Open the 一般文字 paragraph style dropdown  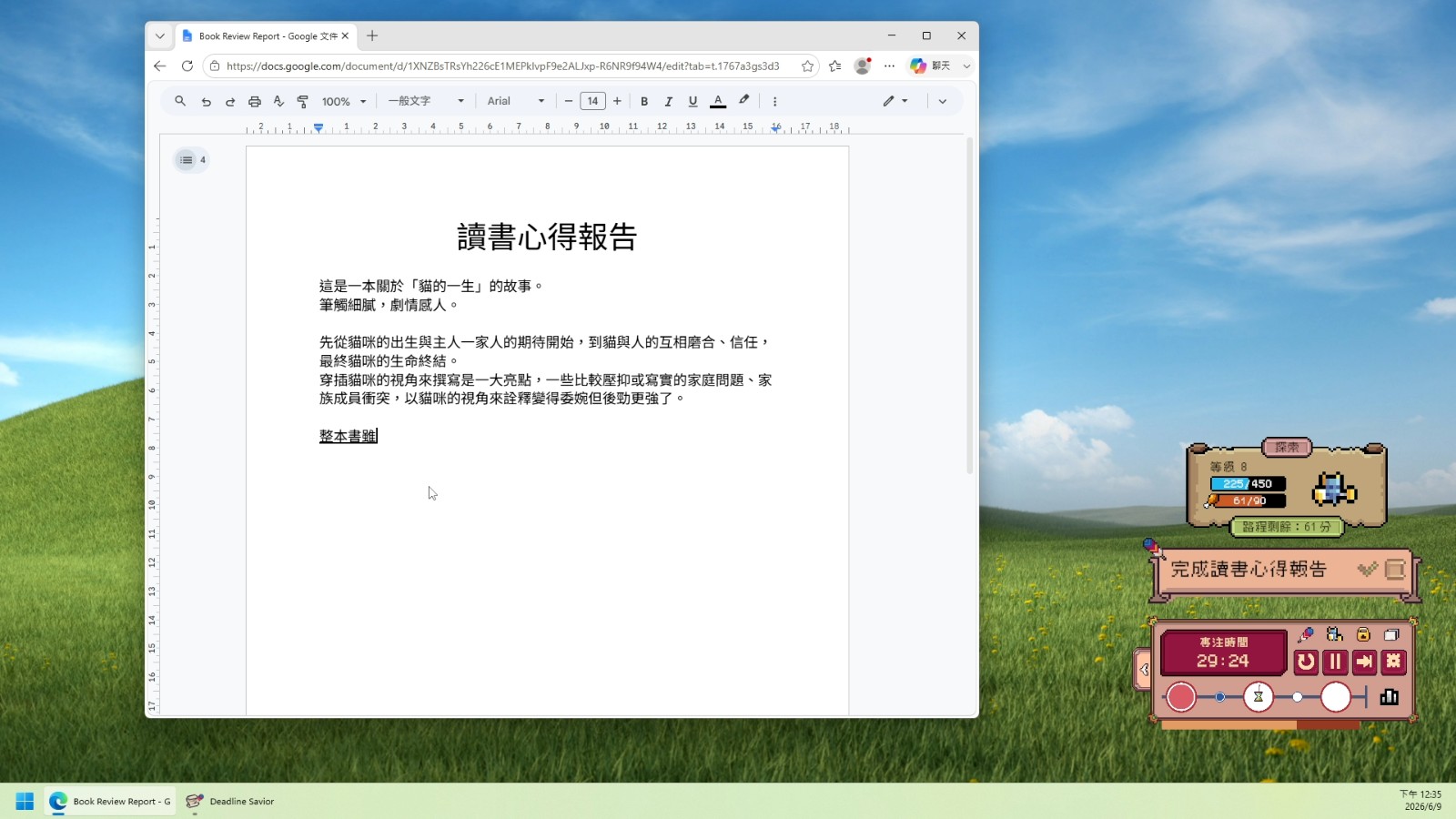(426, 101)
